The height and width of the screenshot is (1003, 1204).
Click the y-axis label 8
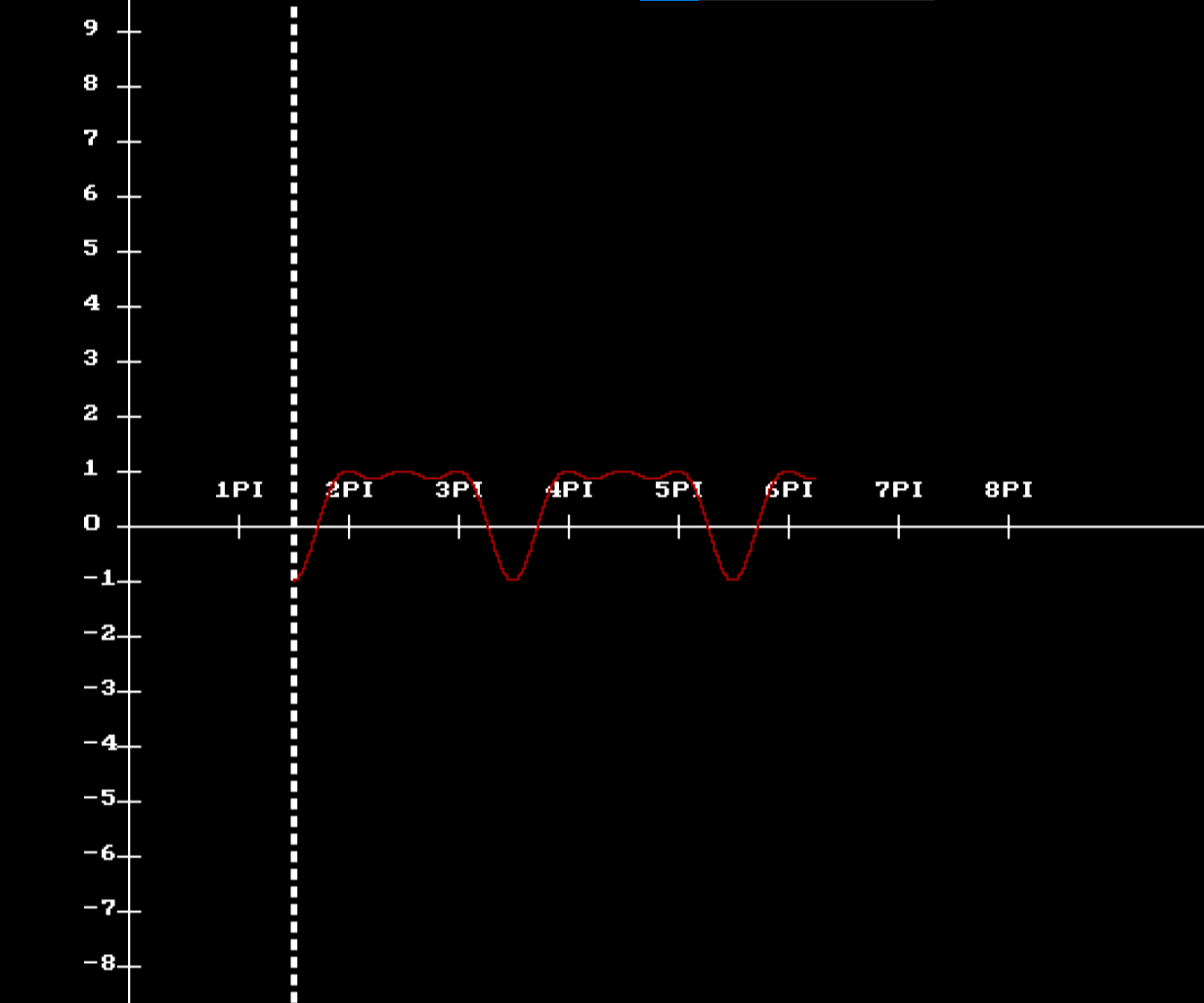pos(92,83)
